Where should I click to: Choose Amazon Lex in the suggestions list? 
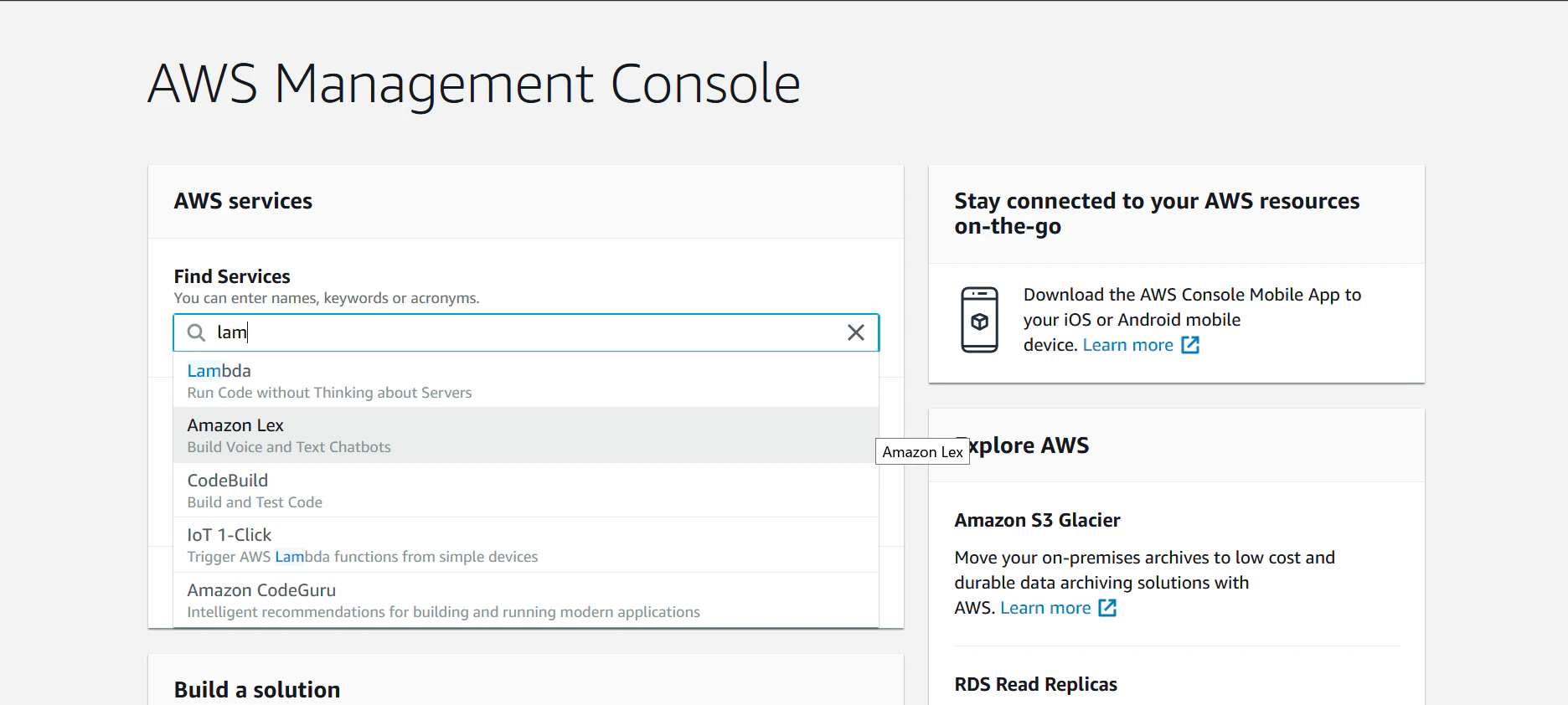[235, 426]
